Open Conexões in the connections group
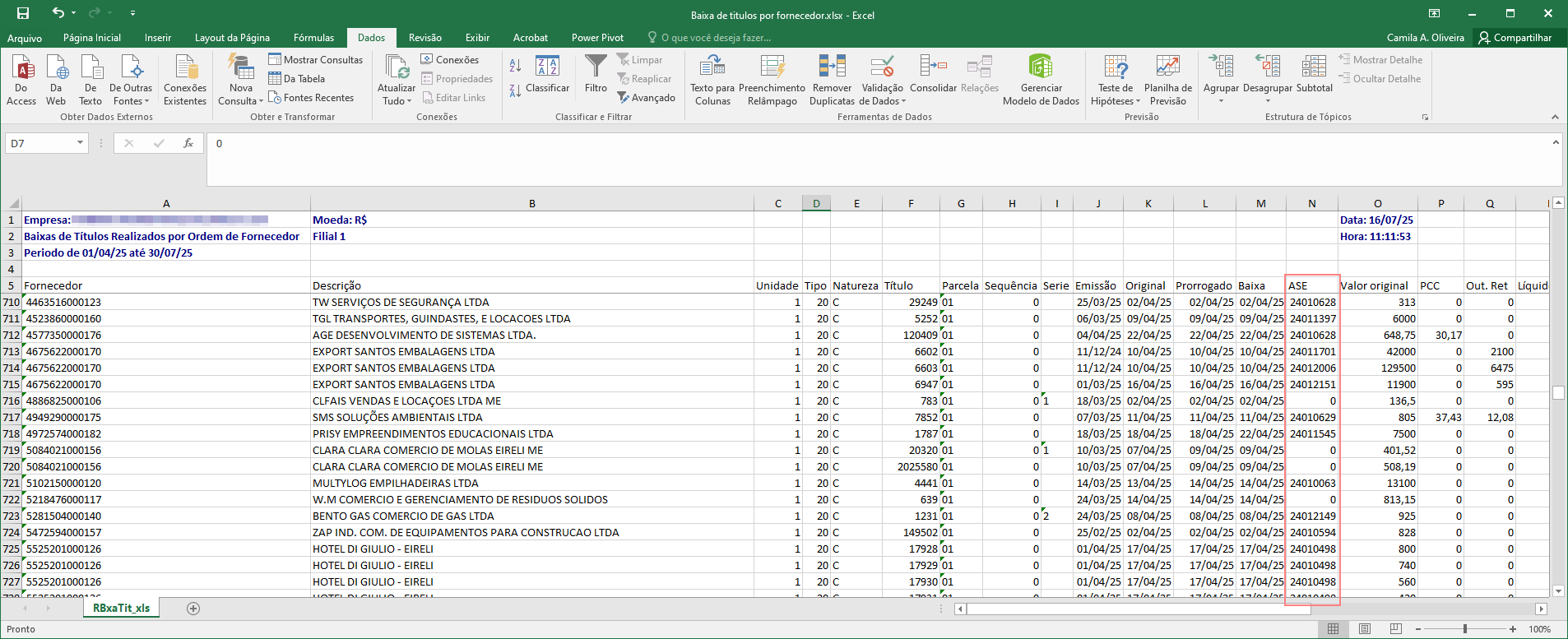This screenshot has height=639, width=1568. click(449, 59)
